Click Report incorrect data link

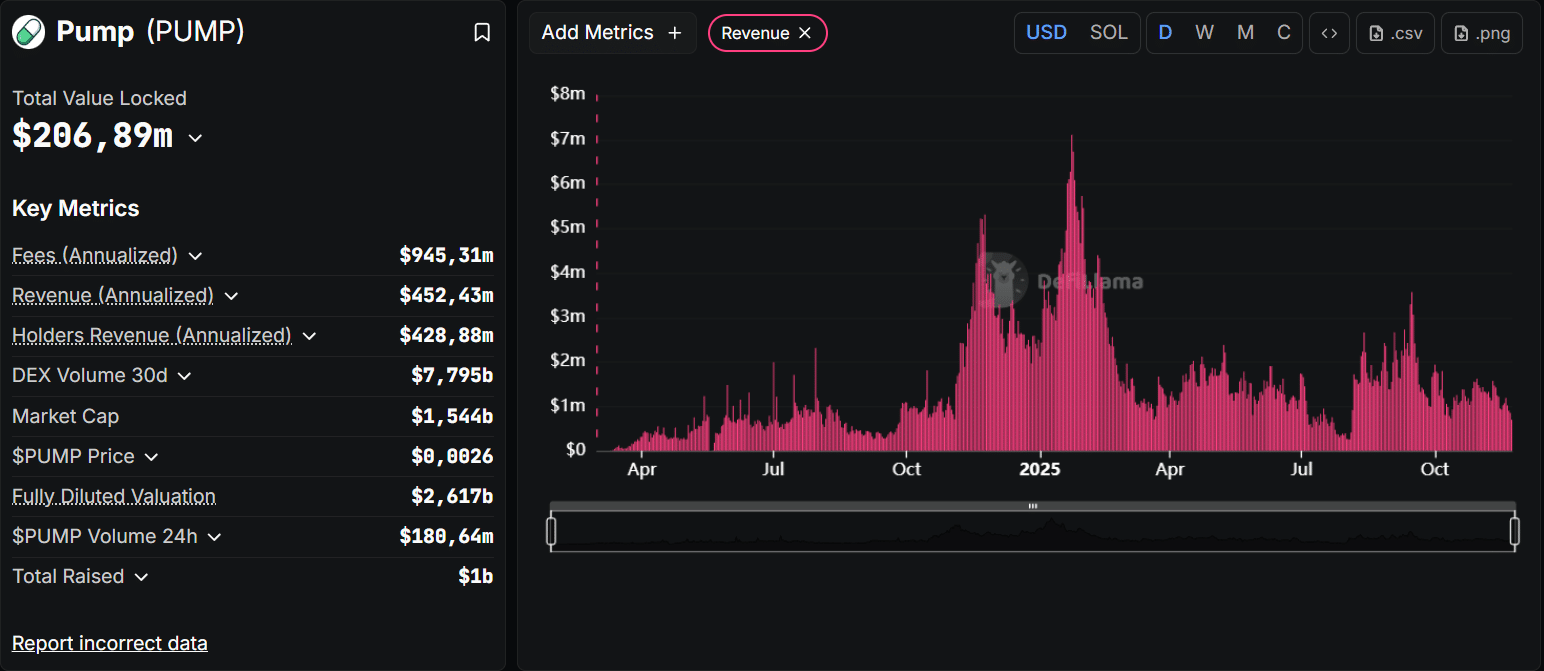(x=110, y=643)
